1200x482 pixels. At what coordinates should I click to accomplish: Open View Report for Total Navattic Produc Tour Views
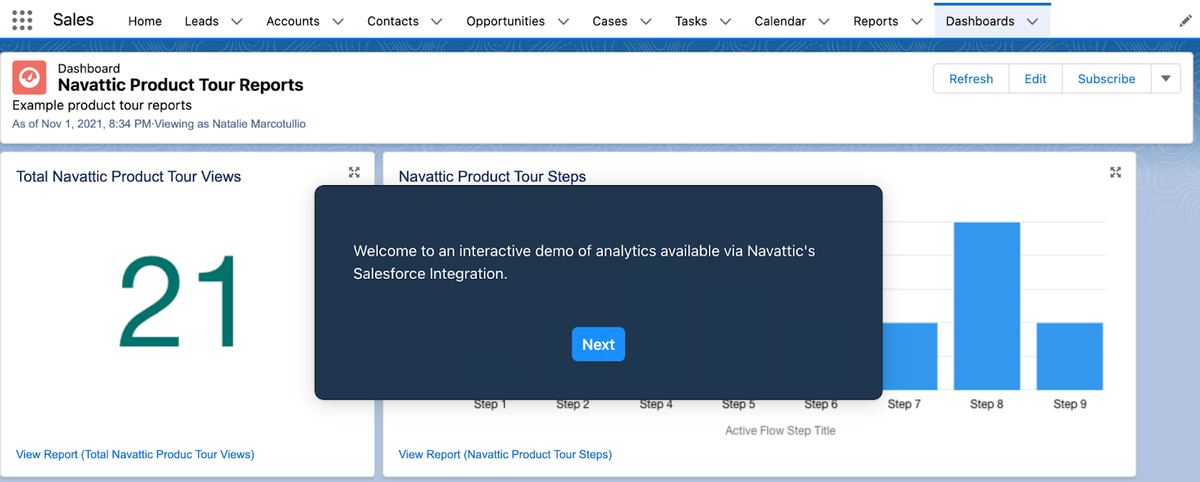point(135,454)
